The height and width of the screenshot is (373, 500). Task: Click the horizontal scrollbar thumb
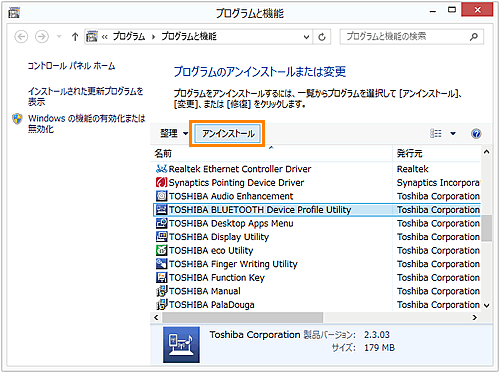point(242,318)
